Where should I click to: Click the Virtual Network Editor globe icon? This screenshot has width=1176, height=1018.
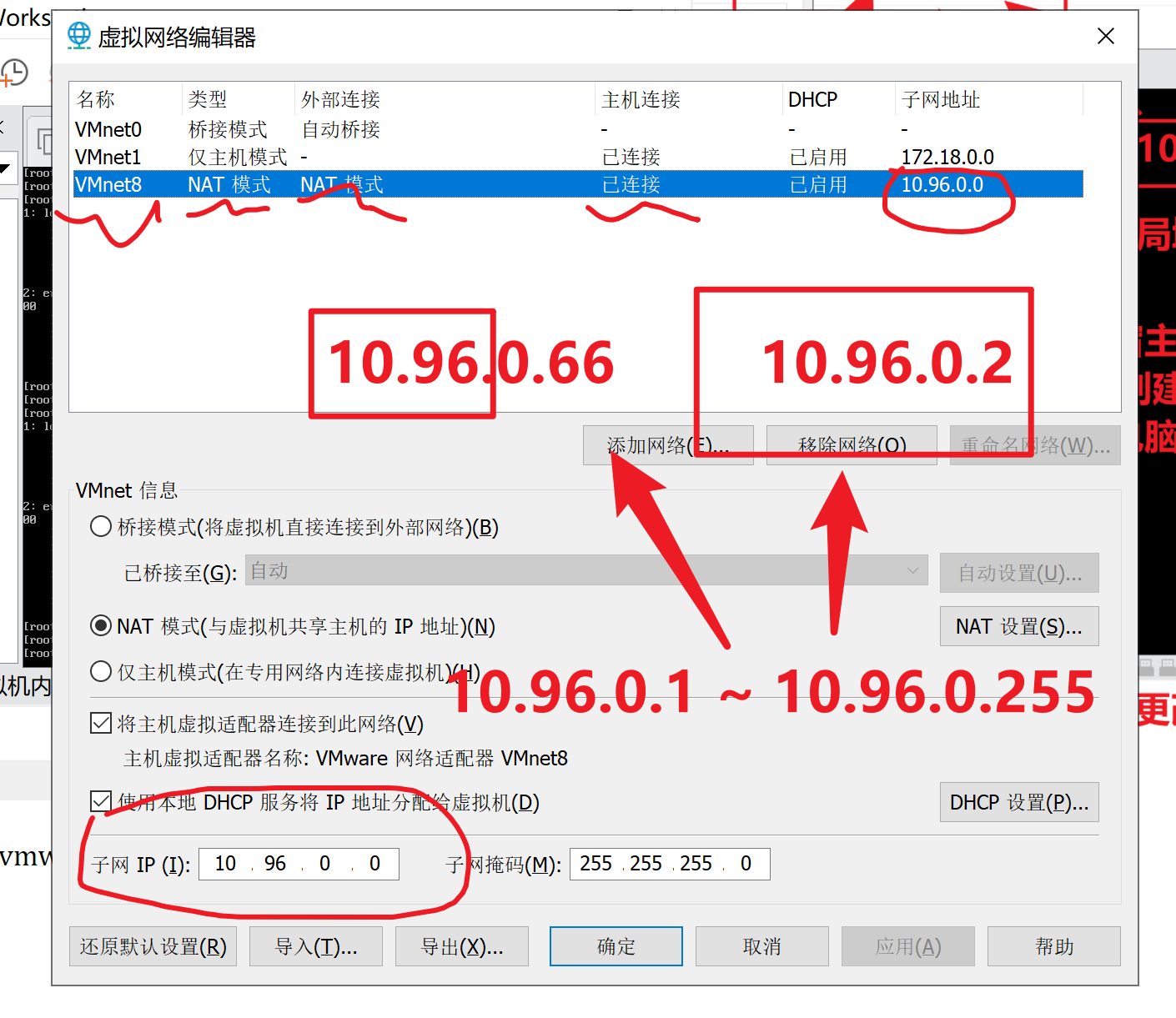[79, 36]
